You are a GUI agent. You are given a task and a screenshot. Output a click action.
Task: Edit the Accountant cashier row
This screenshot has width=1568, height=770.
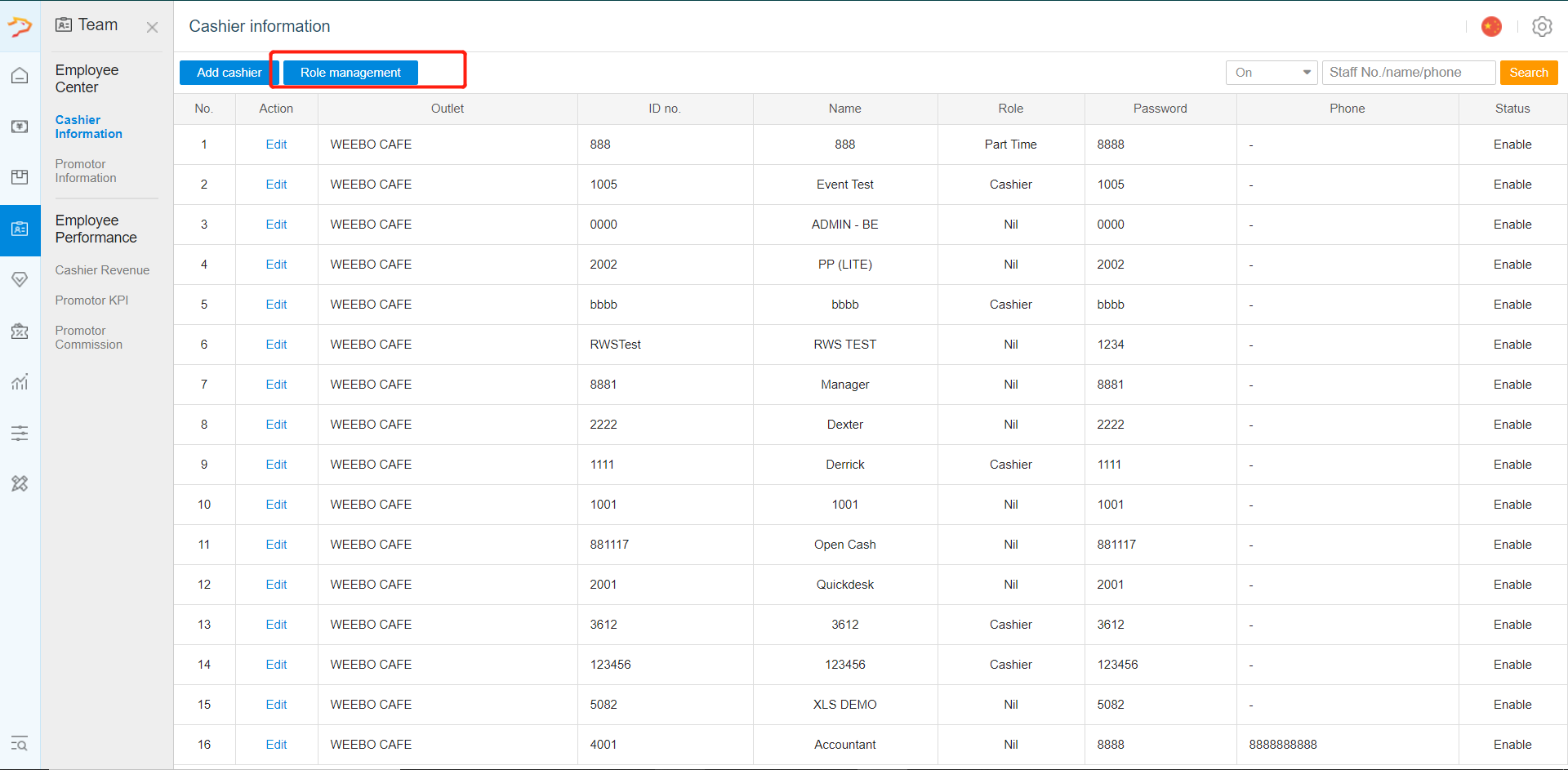[x=276, y=745]
